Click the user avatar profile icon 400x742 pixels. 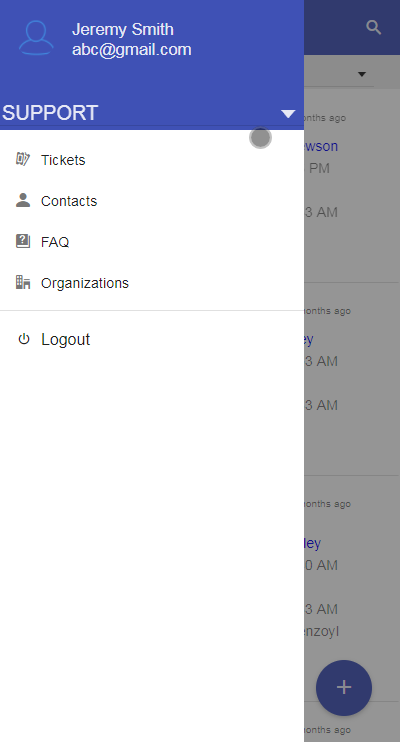pos(36,37)
